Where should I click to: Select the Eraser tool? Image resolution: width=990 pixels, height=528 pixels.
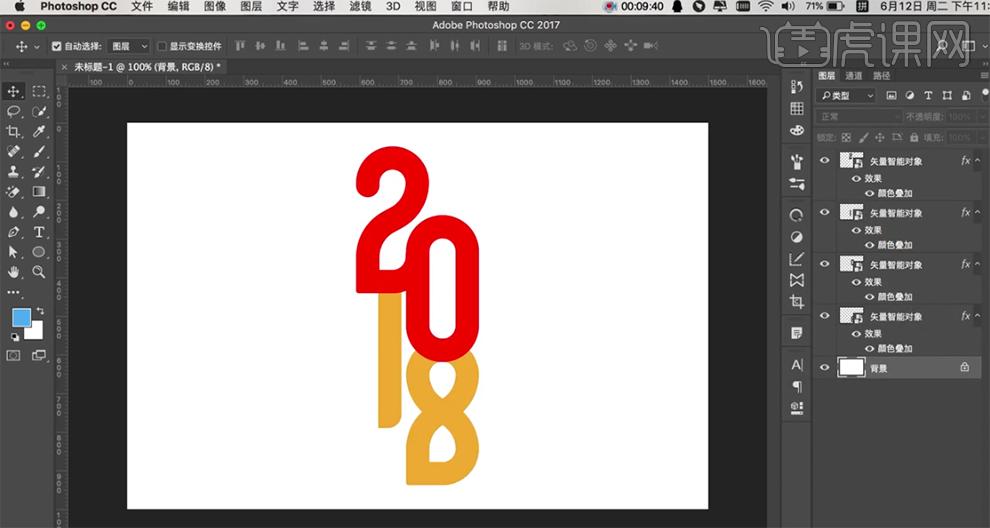[13, 191]
